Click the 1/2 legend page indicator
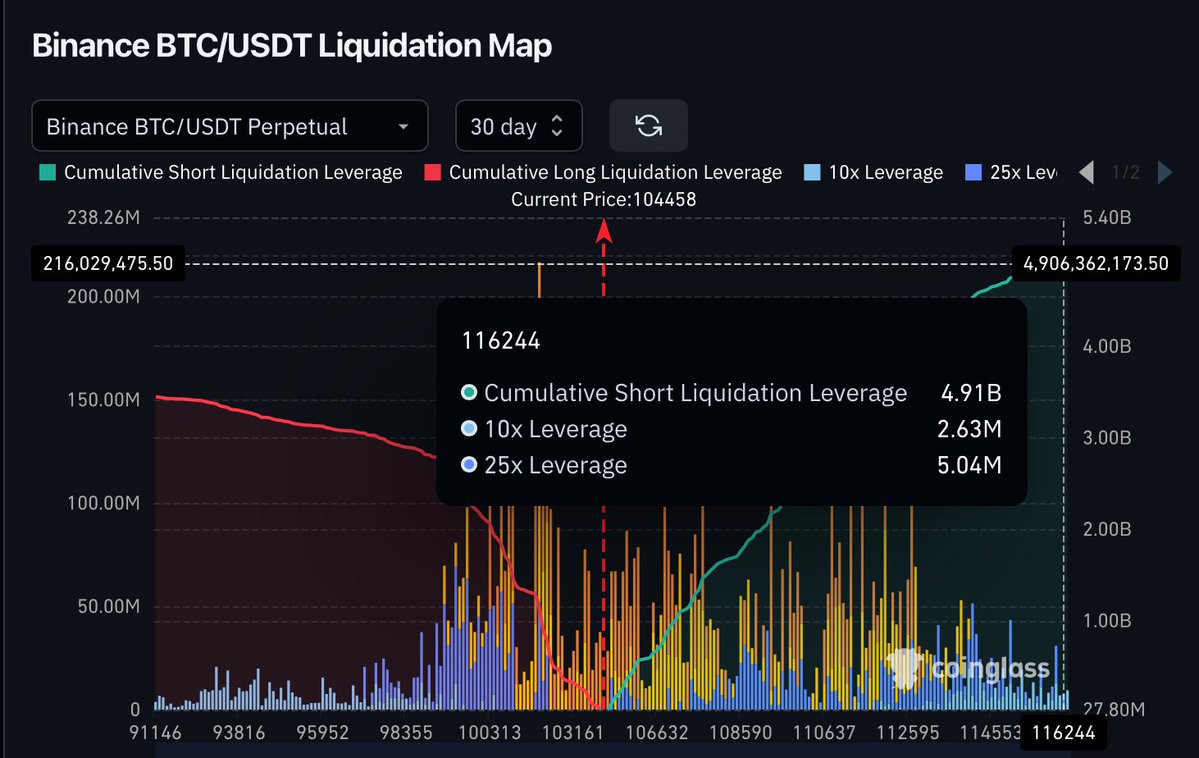This screenshot has height=758, width=1199. point(1125,172)
